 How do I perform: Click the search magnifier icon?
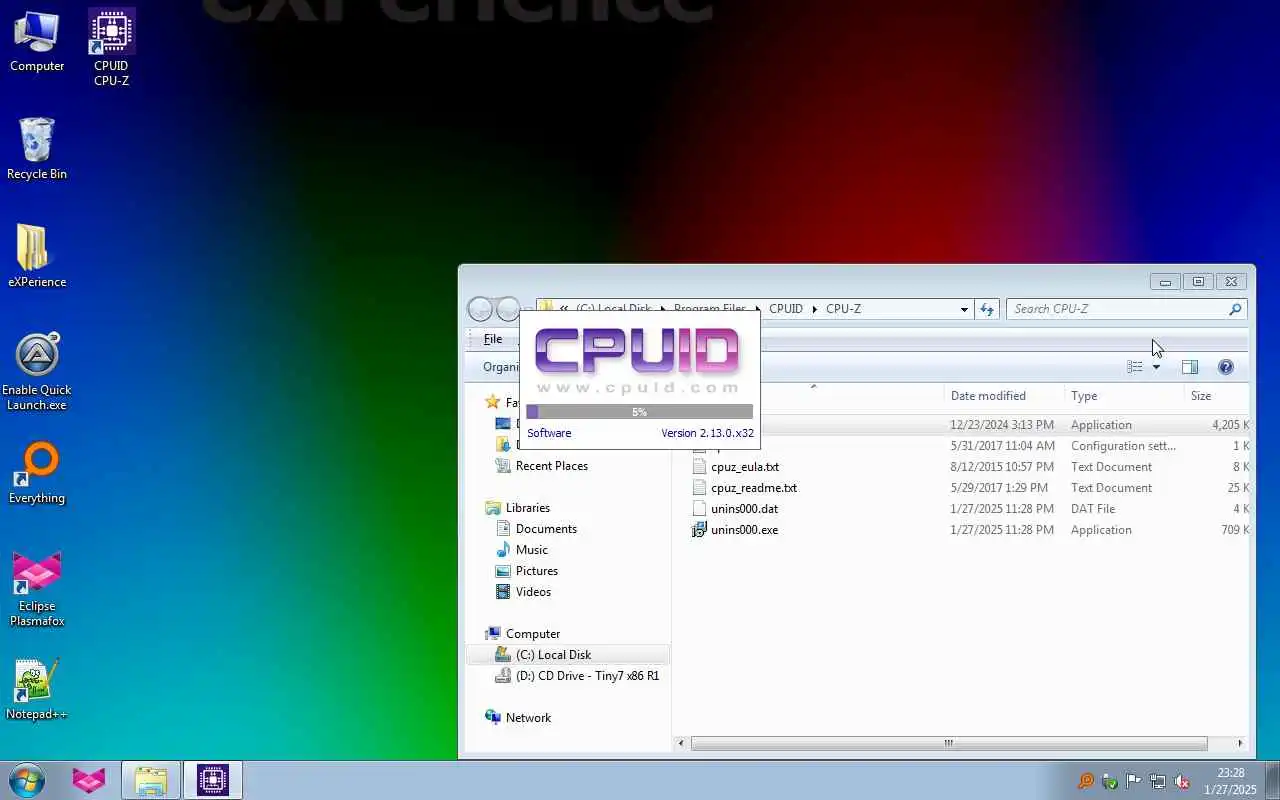click(1235, 309)
